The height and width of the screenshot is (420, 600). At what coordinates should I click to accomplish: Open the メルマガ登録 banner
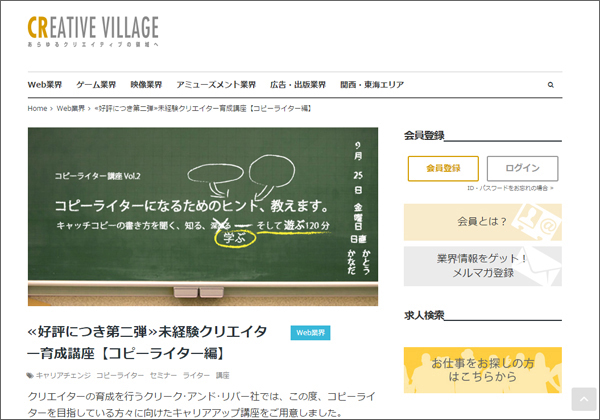click(x=482, y=265)
